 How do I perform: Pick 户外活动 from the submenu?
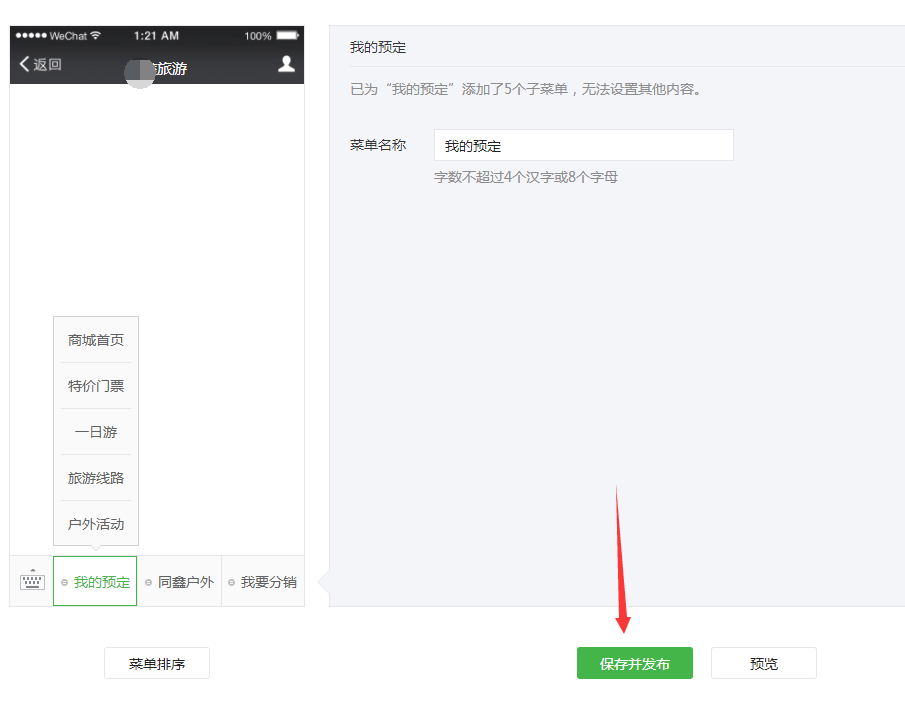tap(96, 524)
